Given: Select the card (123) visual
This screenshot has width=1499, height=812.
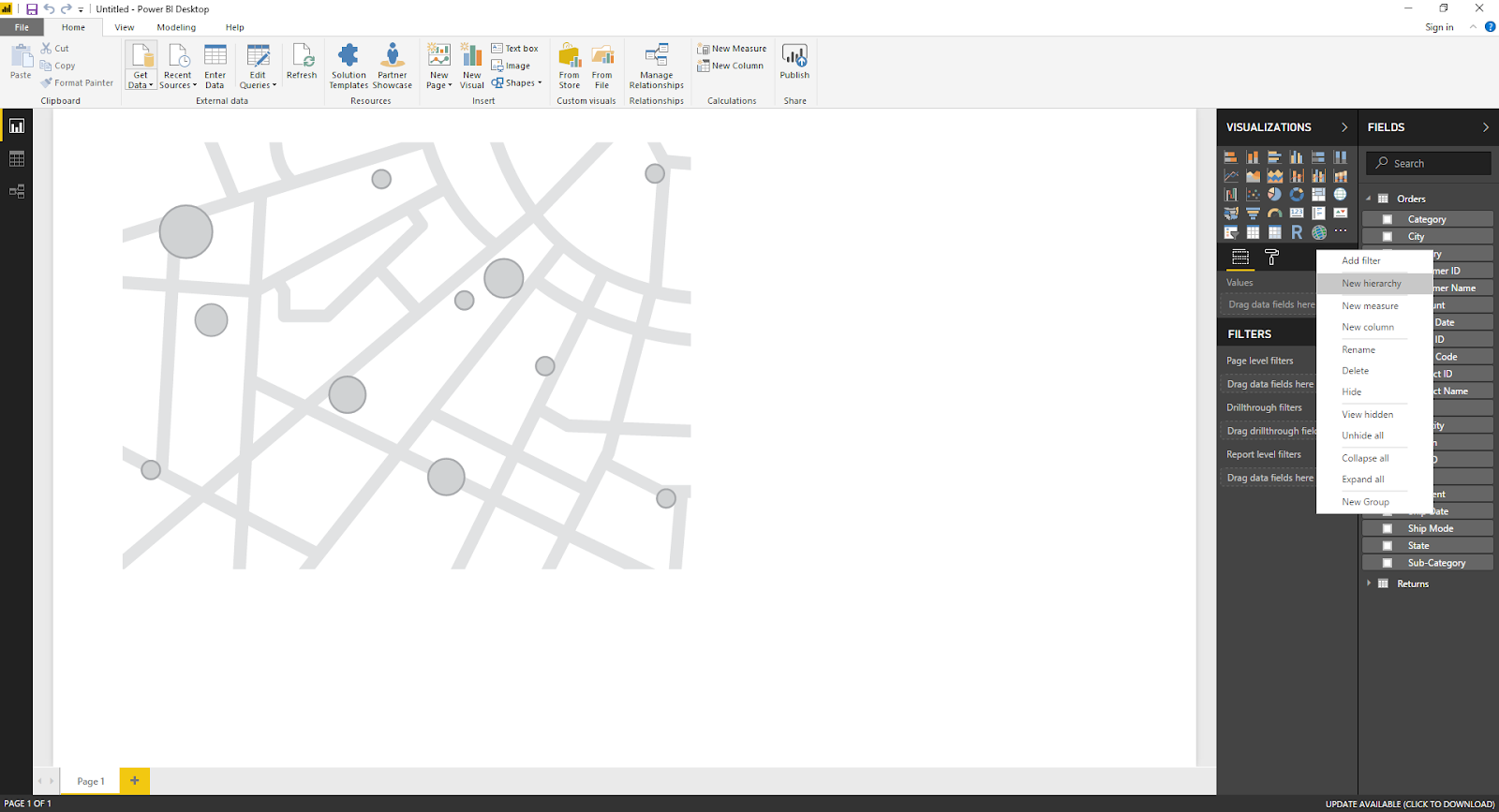Looking at the screenshot, I should pos(1297,214).
